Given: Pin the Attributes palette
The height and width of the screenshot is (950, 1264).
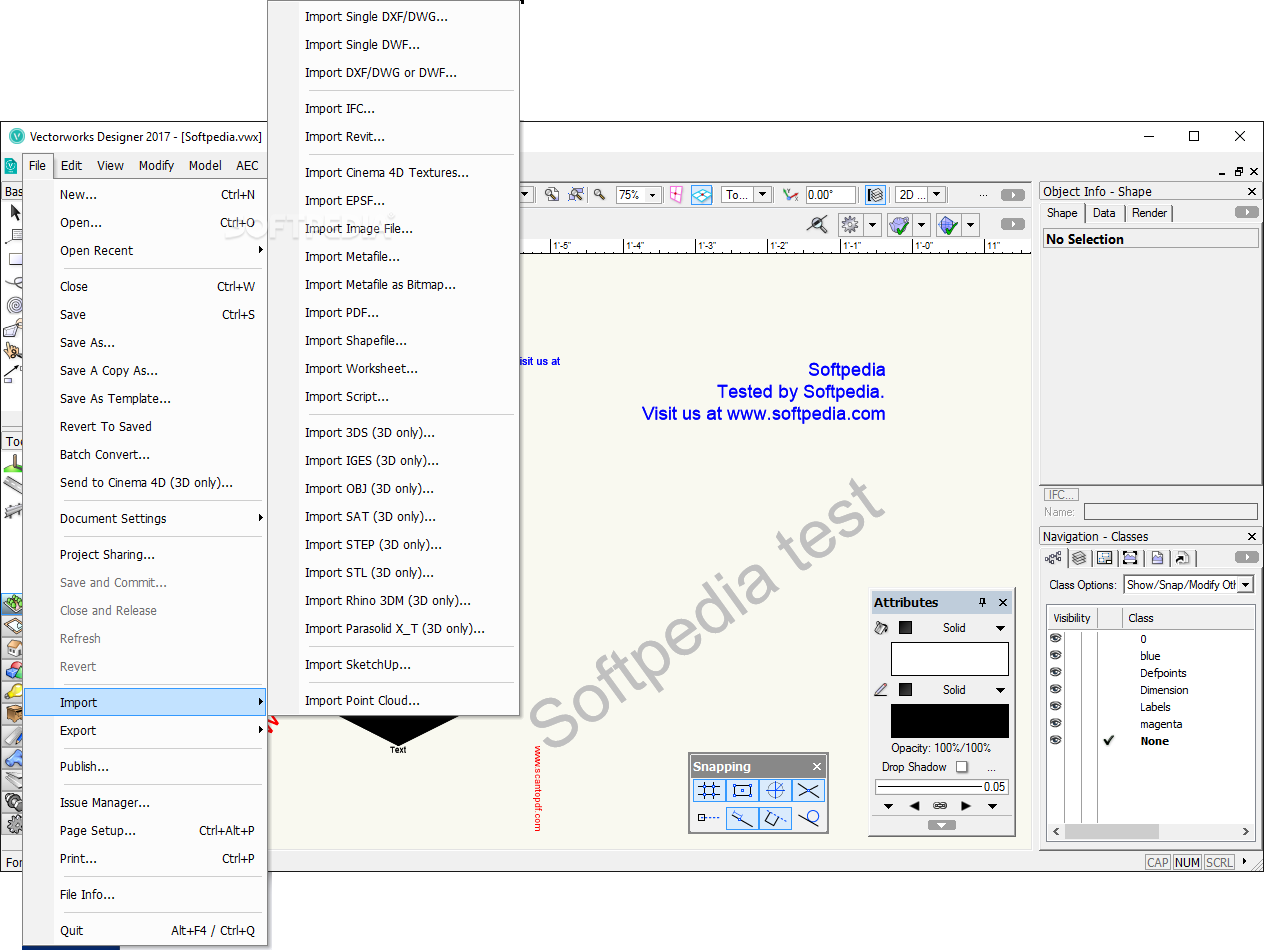Looking at the screenshot, I should (982, 602).
